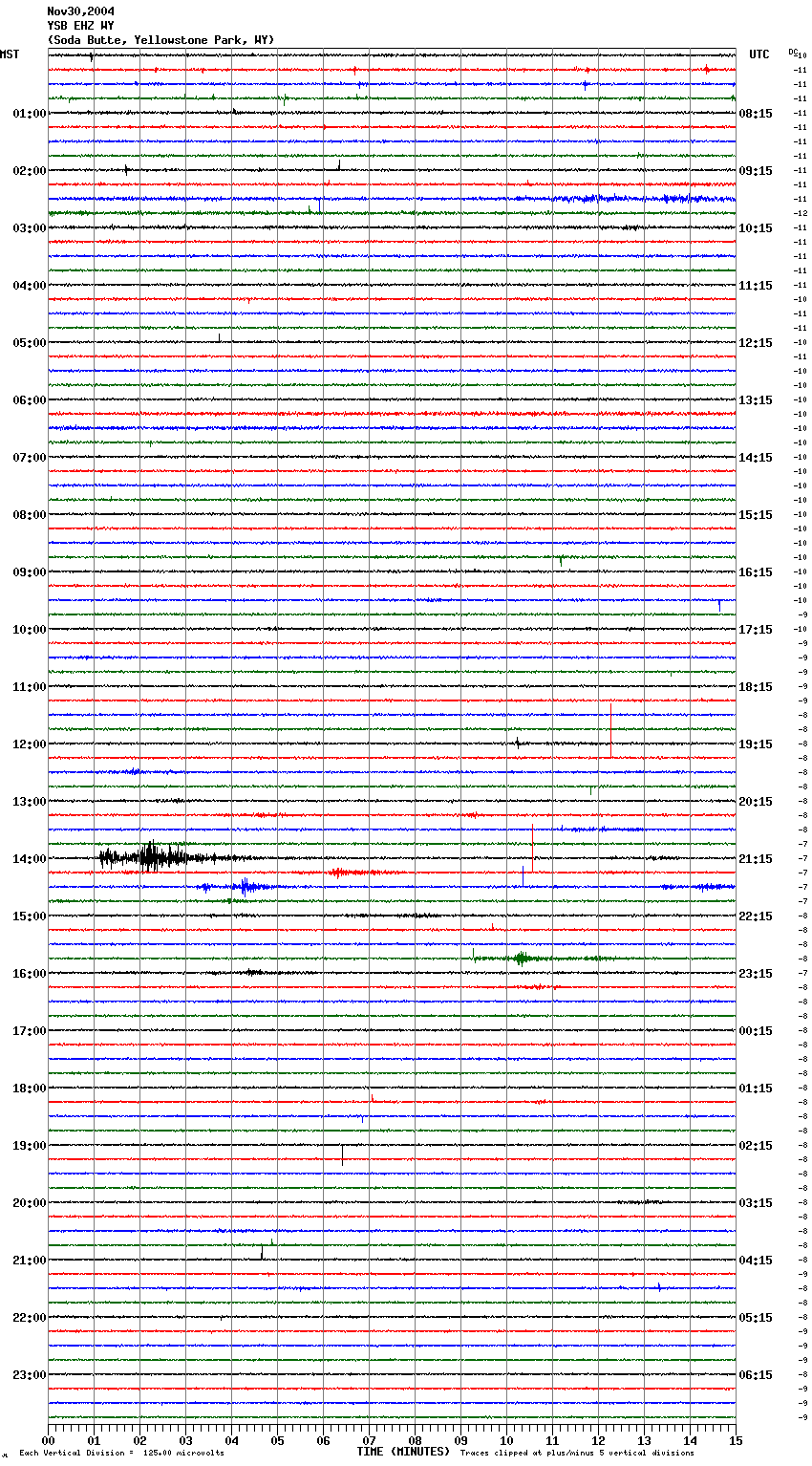Click the UTC time label "03:15"
The width and height of the screenshot is (812, 1466).
[x=756, y=1203]
